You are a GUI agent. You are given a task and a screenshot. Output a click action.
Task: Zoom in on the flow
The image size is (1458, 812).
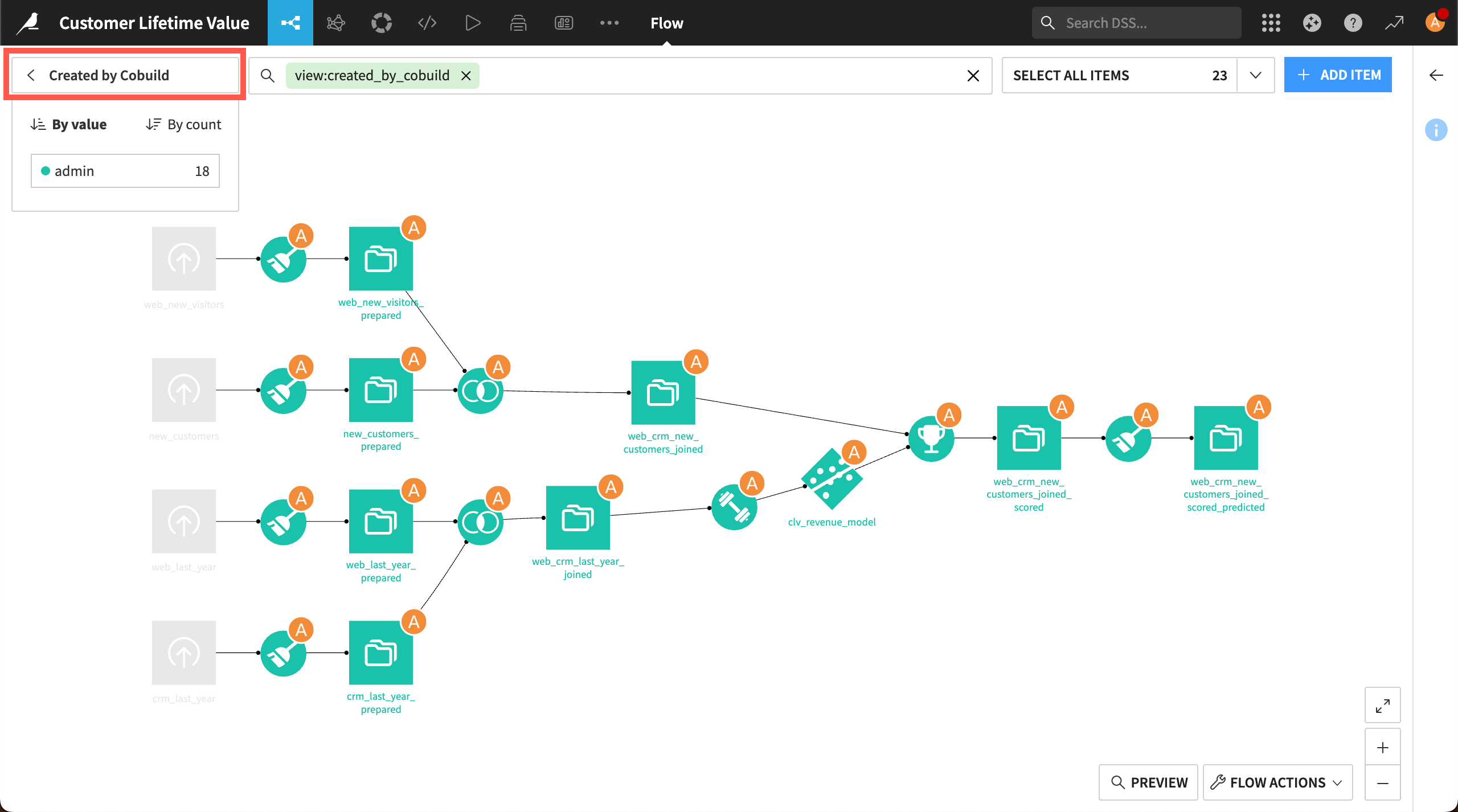pos(1383,747)
